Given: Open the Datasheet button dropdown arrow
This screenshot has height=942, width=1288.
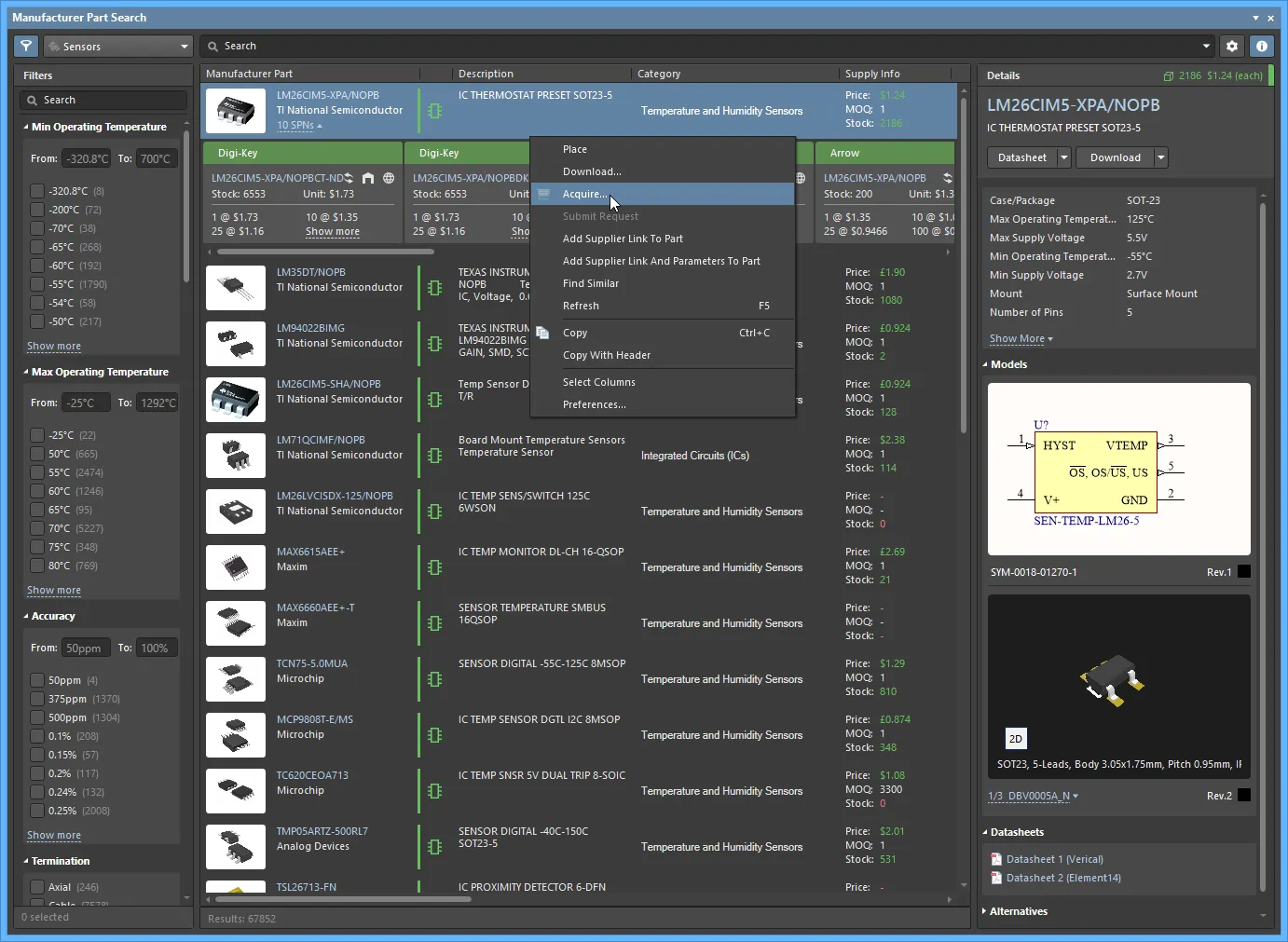Looking at the screenshot, I should point(1064,157).
